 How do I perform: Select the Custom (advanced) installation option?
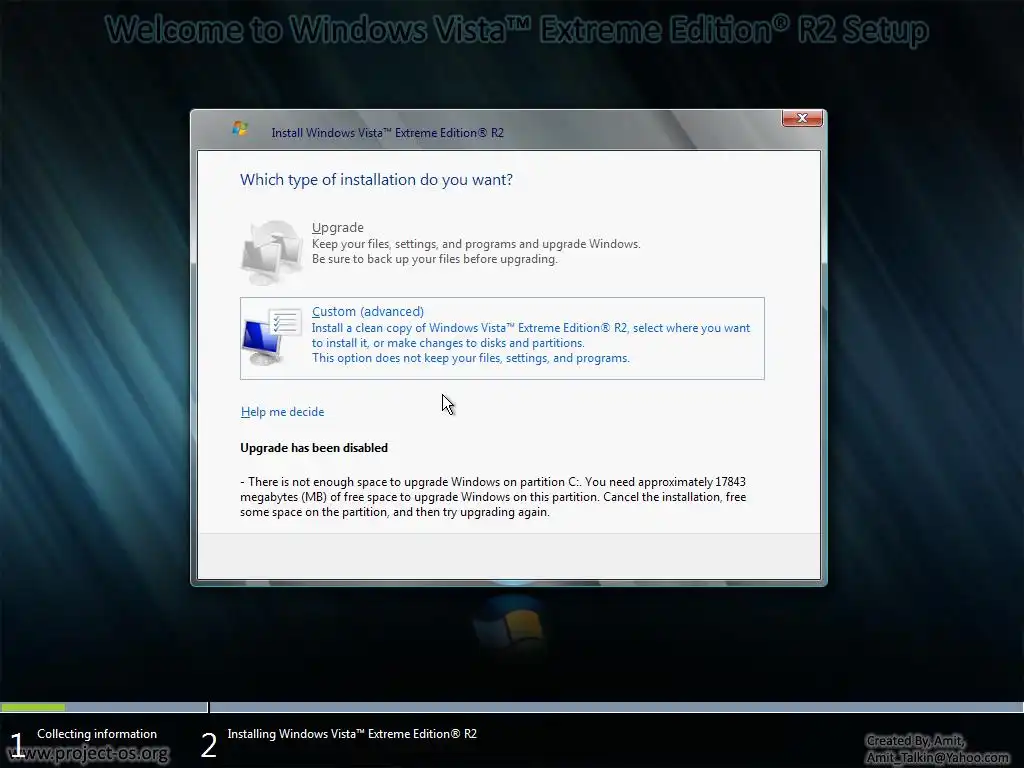pyautogui.click(x=502, y=338)
